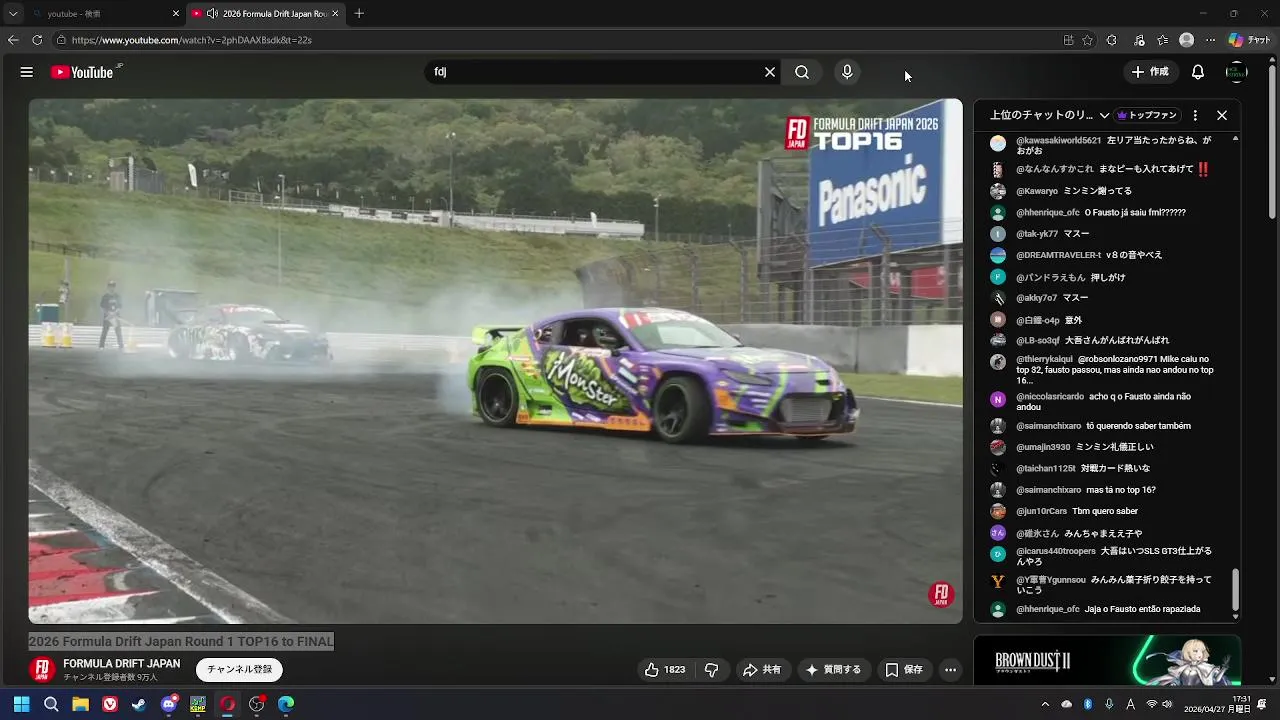The height and width of the screenshot is (720, 1280).
Task: Click the トップファン badge in chat header
Action: [x=1148, y=115]
